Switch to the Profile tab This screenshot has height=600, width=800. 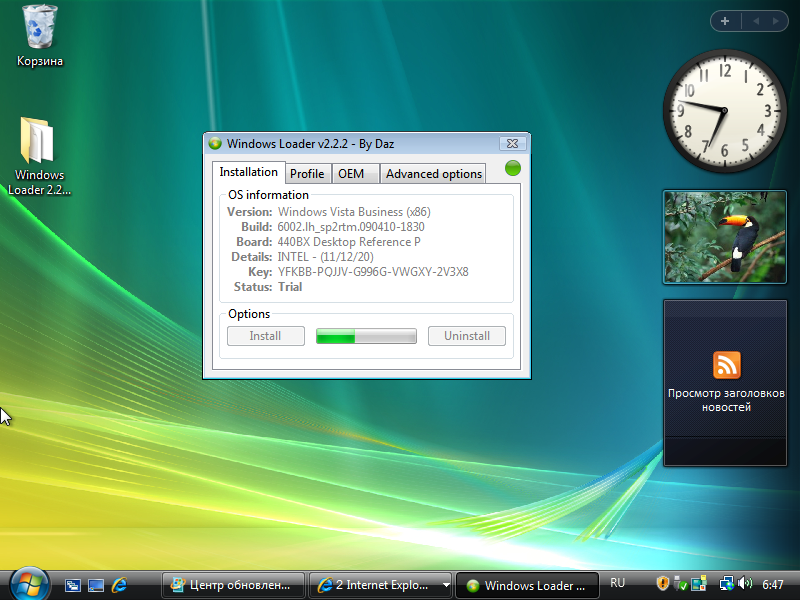click(x=307, y=174)
